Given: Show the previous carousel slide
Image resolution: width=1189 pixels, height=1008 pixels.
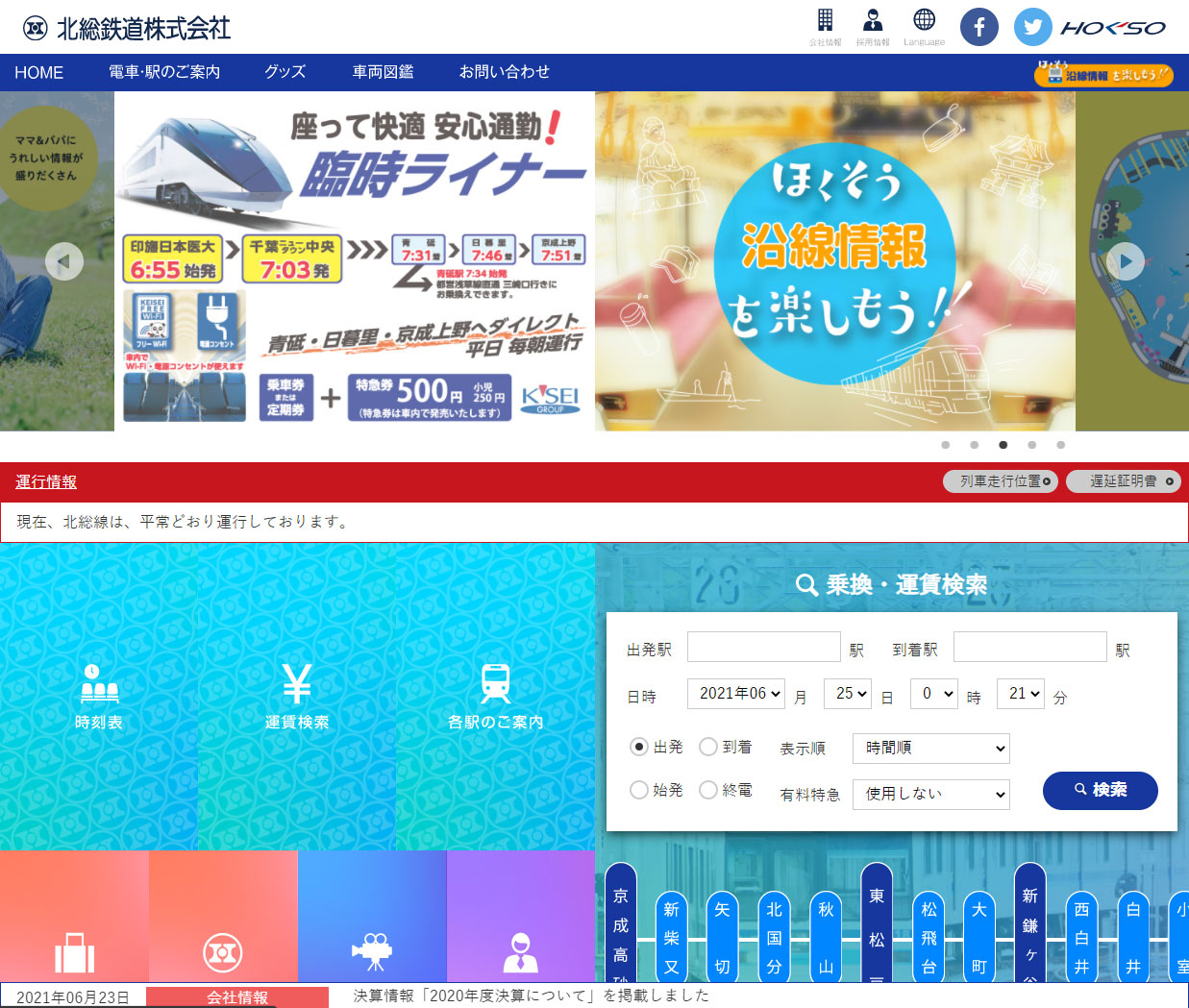Looking at the screenshot, I should point(64,261).
